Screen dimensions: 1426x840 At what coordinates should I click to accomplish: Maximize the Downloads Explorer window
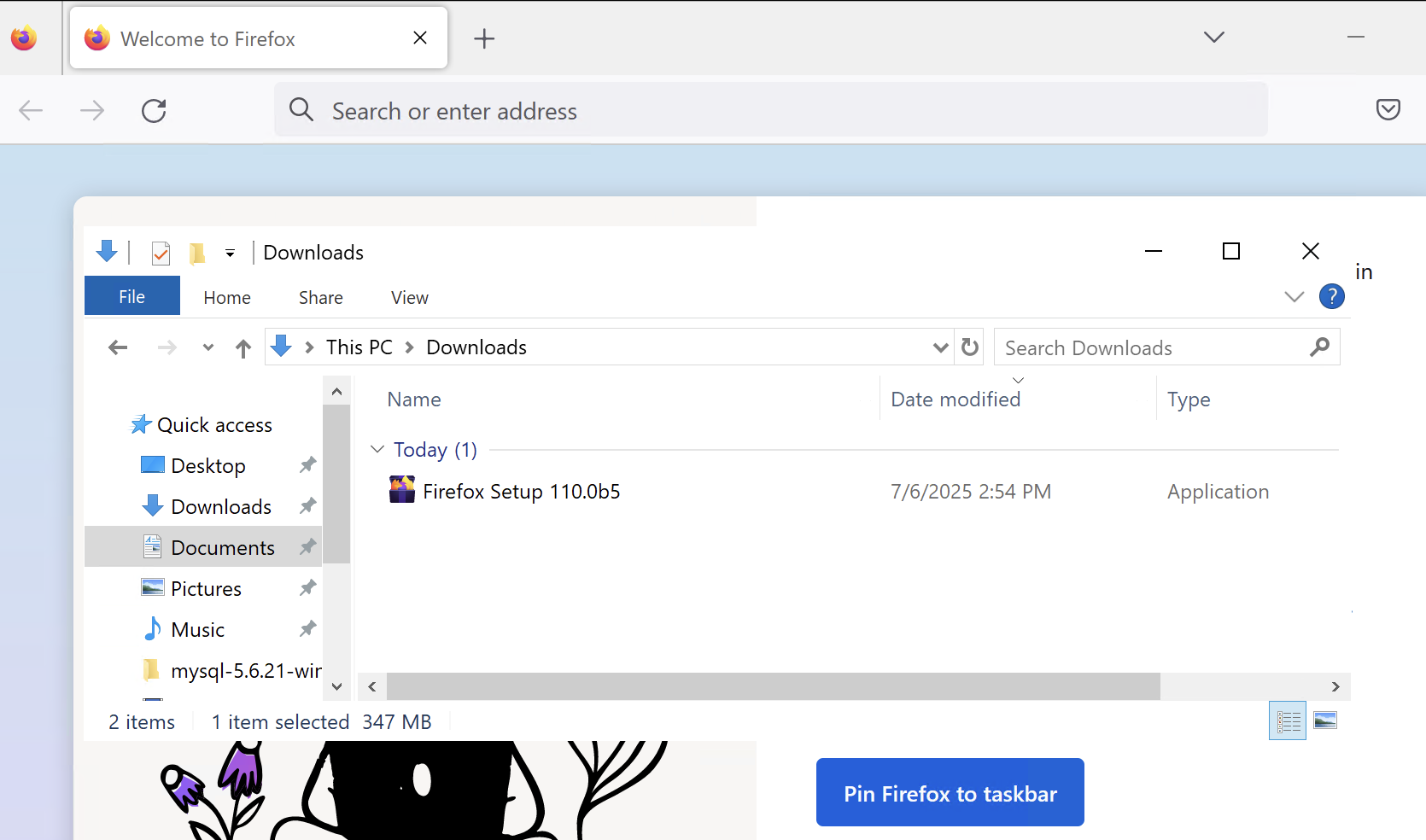[x=1231, y=251]
